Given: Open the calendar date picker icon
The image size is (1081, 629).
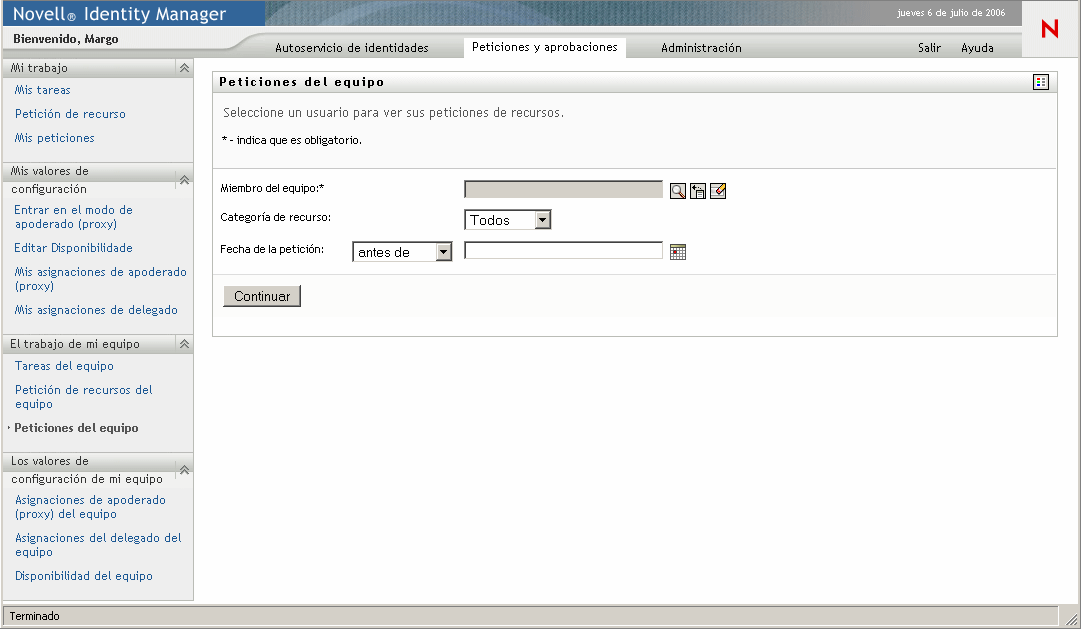Looking at the screenshot, I should point(678,252).
